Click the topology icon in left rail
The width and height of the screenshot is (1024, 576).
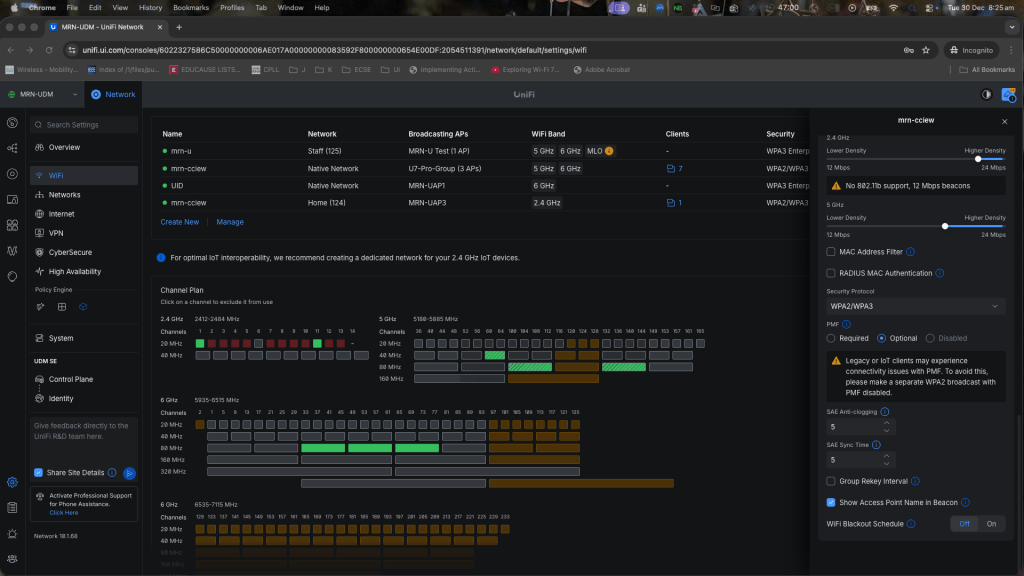coord(12,148)
